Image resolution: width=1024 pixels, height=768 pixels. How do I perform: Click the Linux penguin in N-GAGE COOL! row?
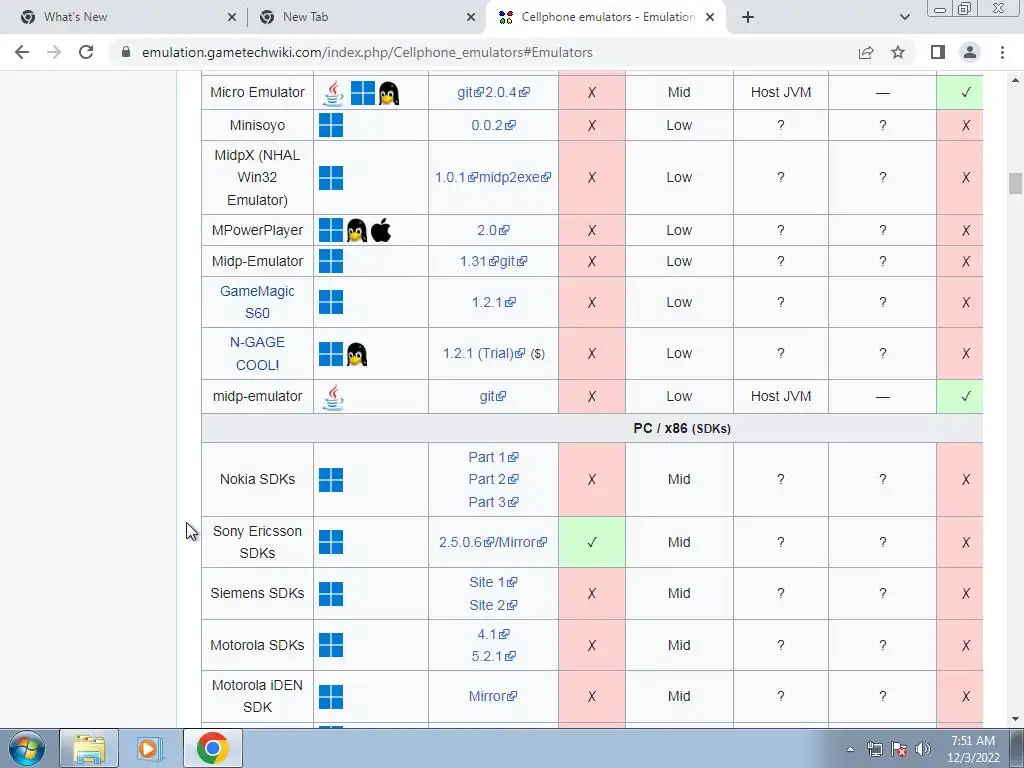point(357,355)
